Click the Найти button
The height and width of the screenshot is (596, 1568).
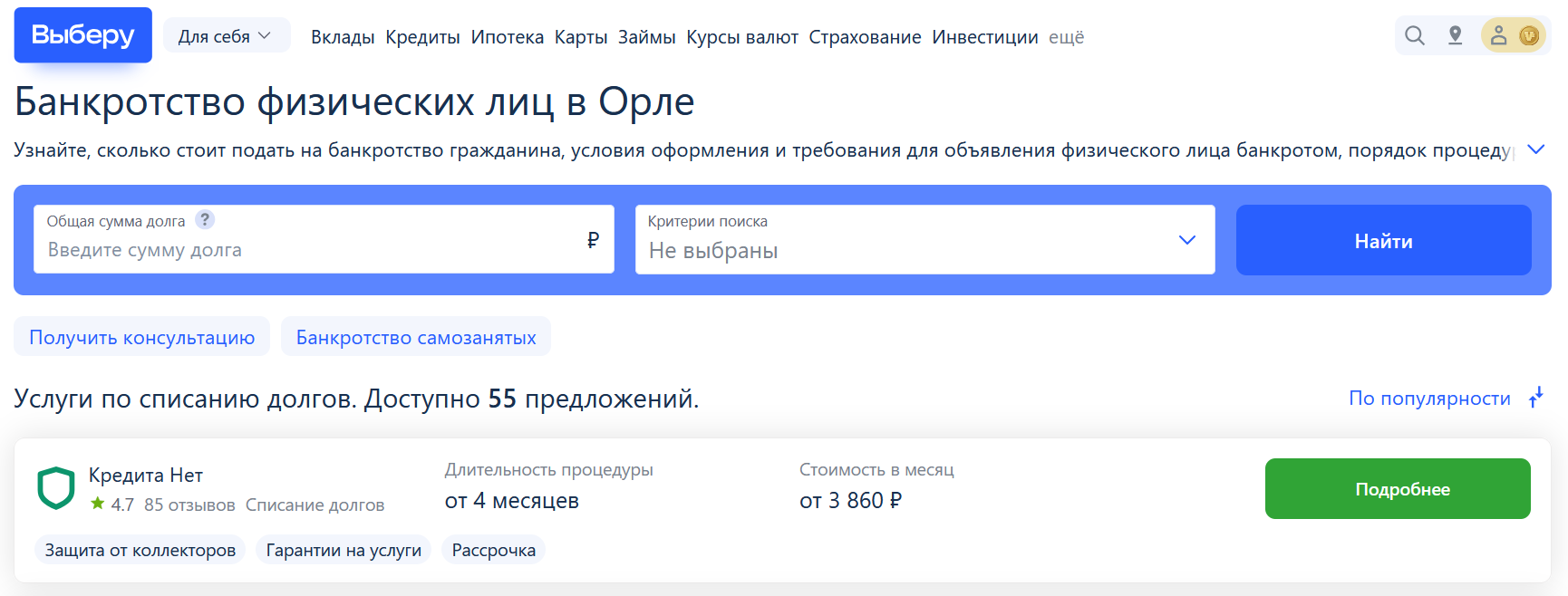(x=1383, y=240)
